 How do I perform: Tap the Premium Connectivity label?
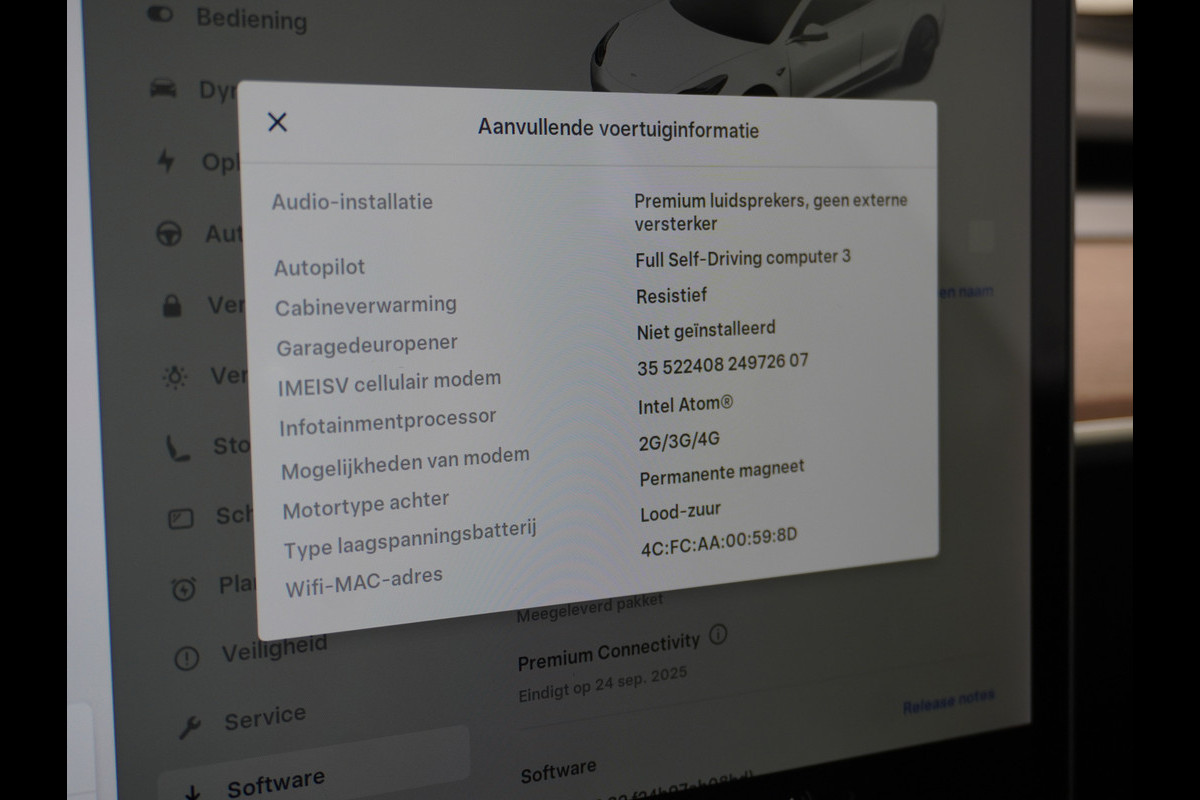tap(608, 651)
